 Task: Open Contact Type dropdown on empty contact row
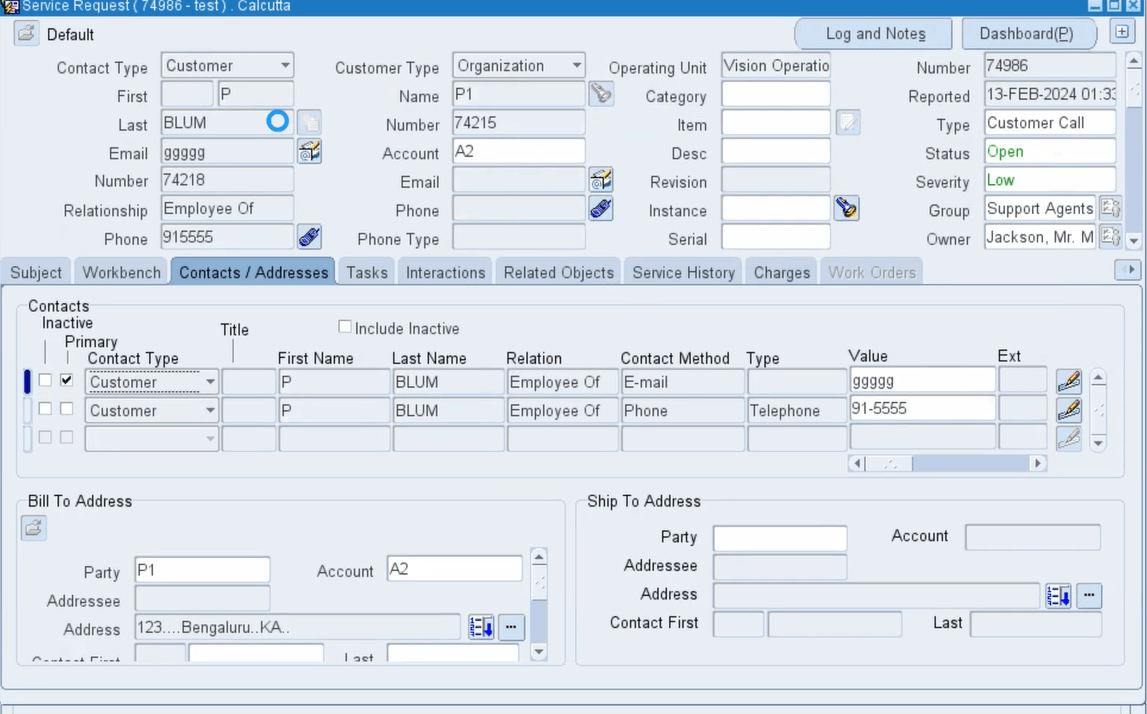click(210, 439)
